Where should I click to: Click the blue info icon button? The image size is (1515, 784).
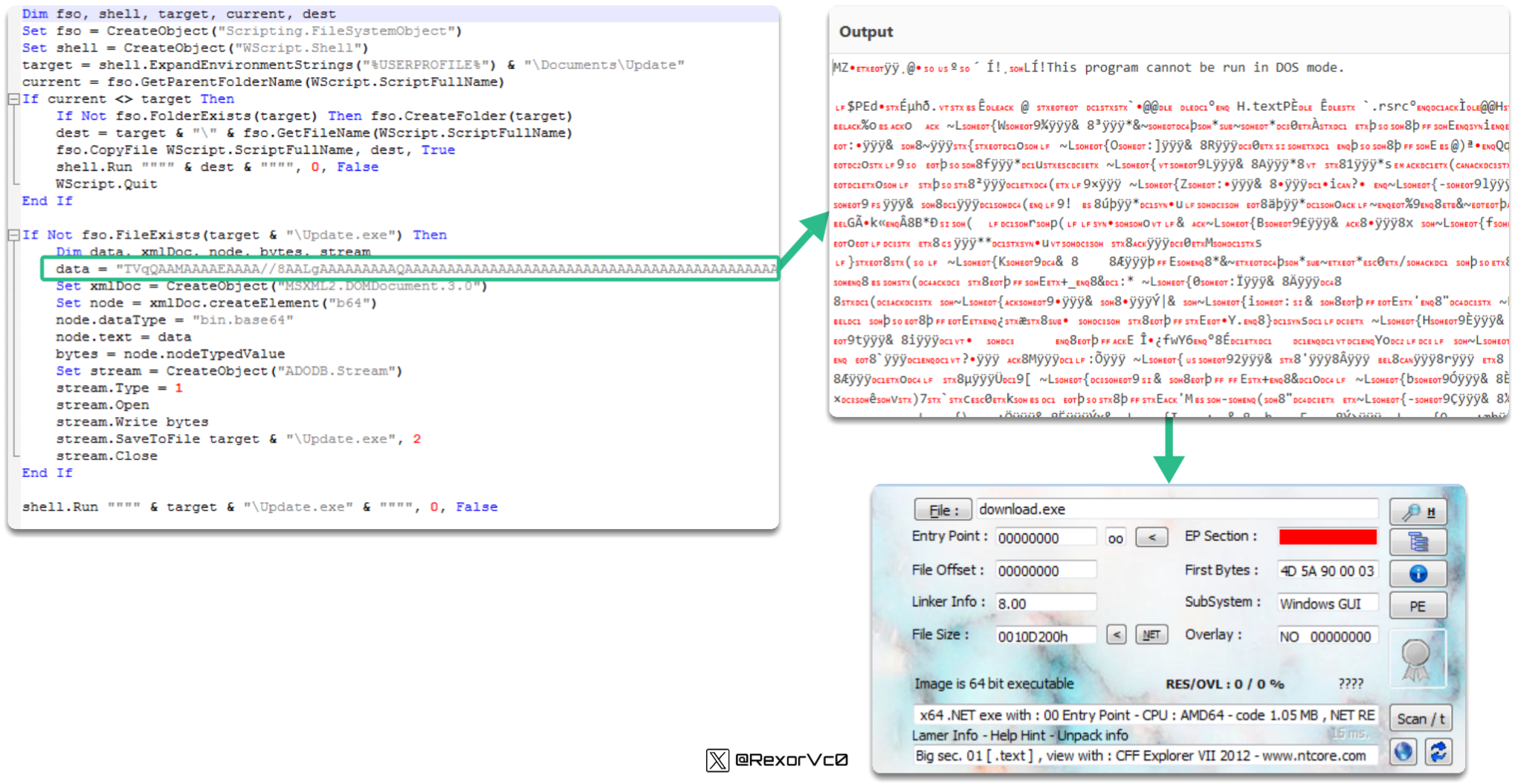pos(1418,574)
